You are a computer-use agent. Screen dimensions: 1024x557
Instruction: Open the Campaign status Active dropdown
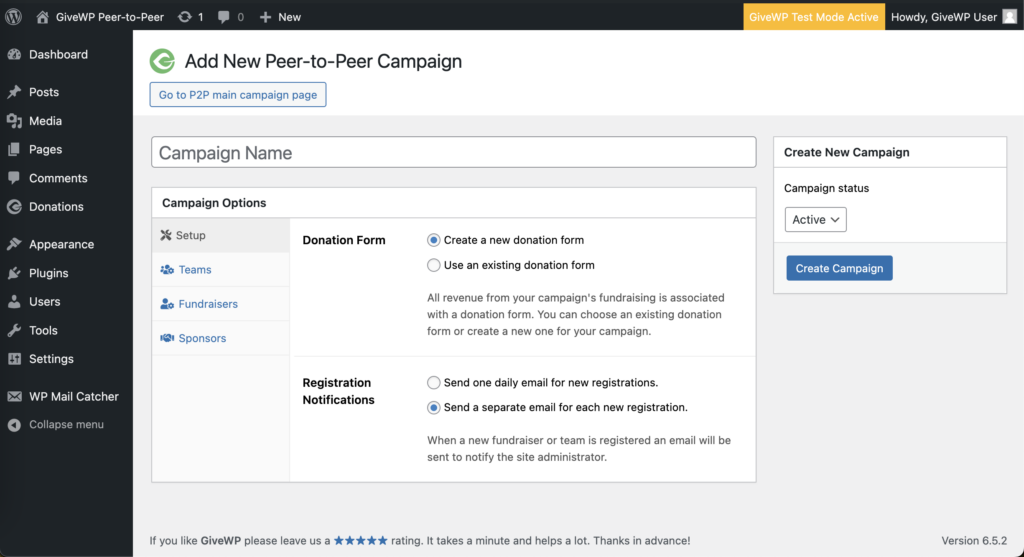coord(815,219)
